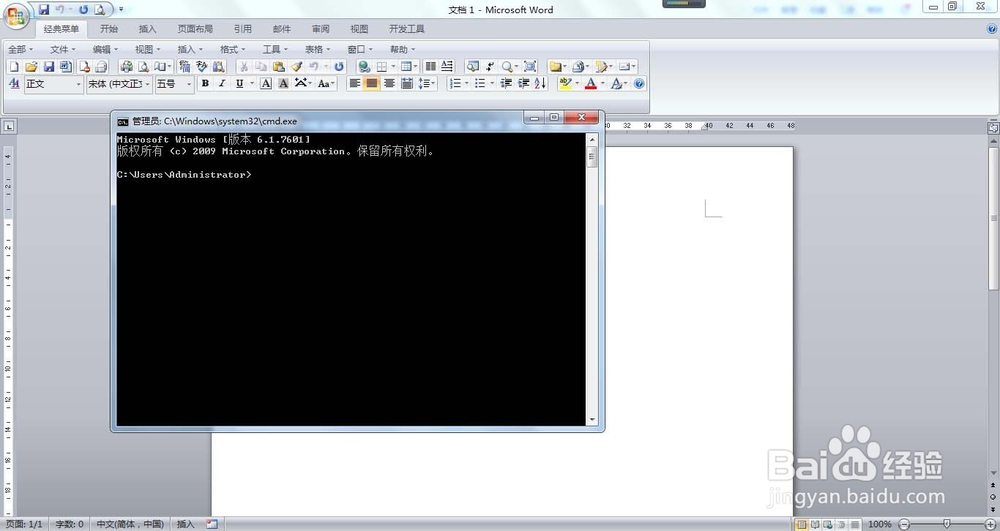Open the Customize Quick Access Toolbar dropdown

pyautogui.click(x=121, y=10)
